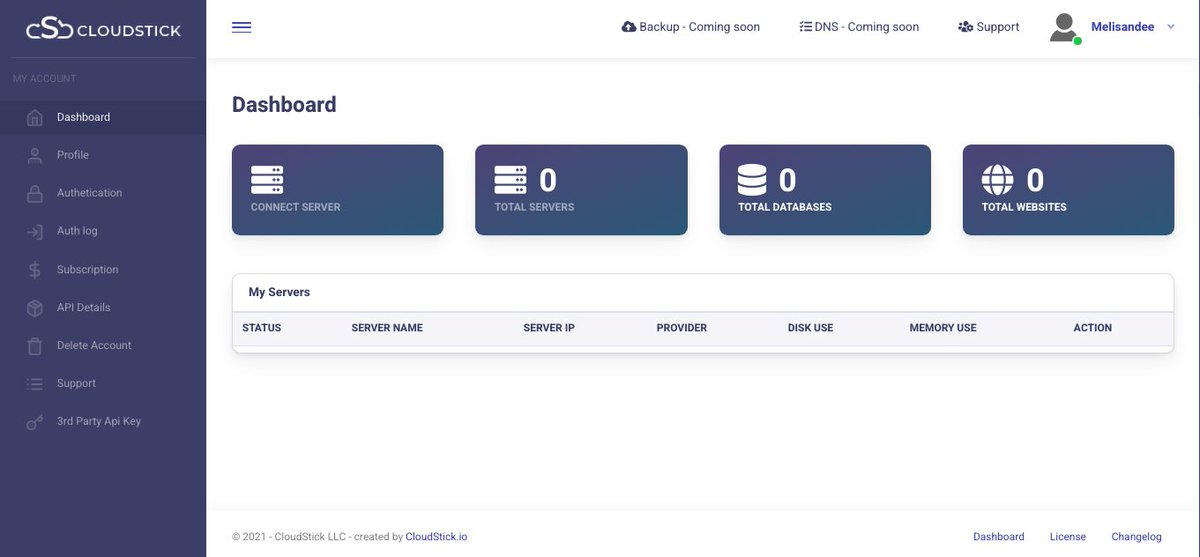This screenshot has width=1200, height=557.
Task: Click the Total Databases cylinder icon
Action: (x=753, y=180)
